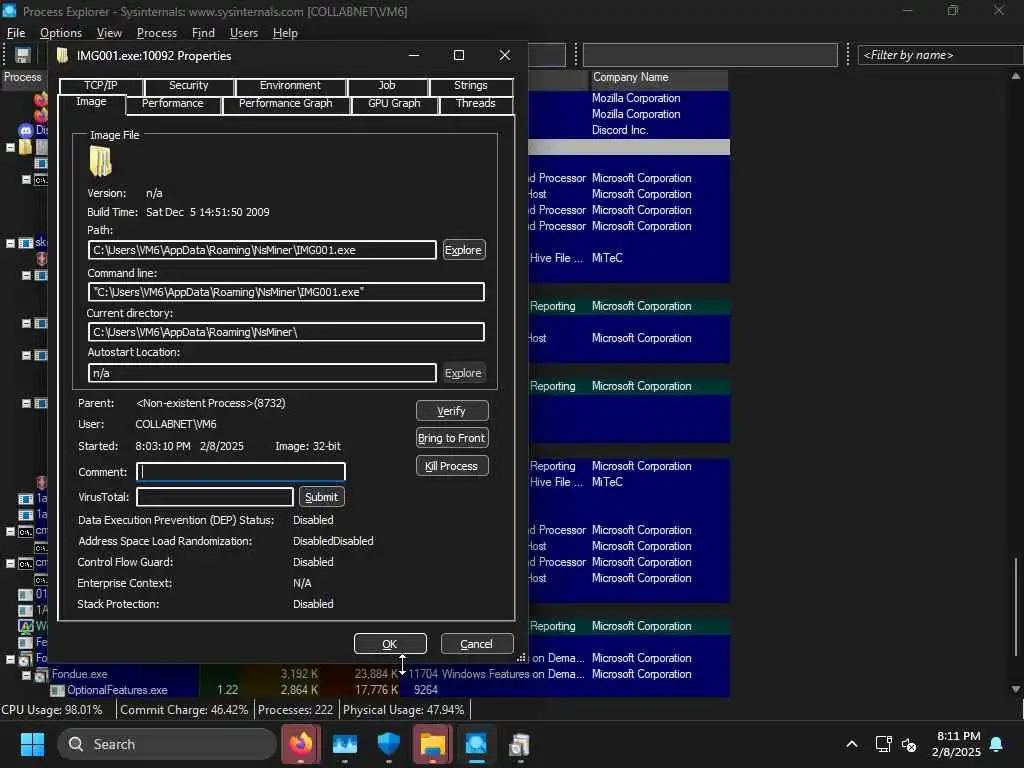Screen dimensions: 1024x768
Task: Click the Verify button
Action: (452, 411)
